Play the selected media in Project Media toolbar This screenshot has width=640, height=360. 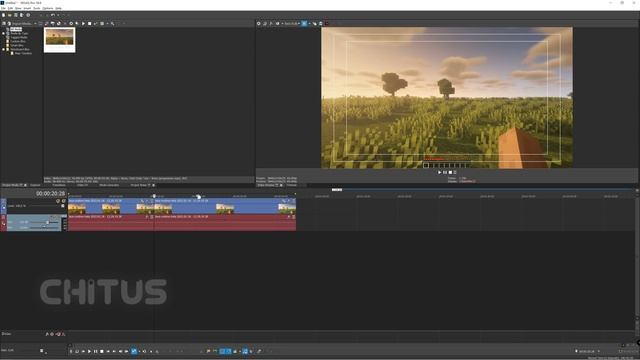click(84, 24)
